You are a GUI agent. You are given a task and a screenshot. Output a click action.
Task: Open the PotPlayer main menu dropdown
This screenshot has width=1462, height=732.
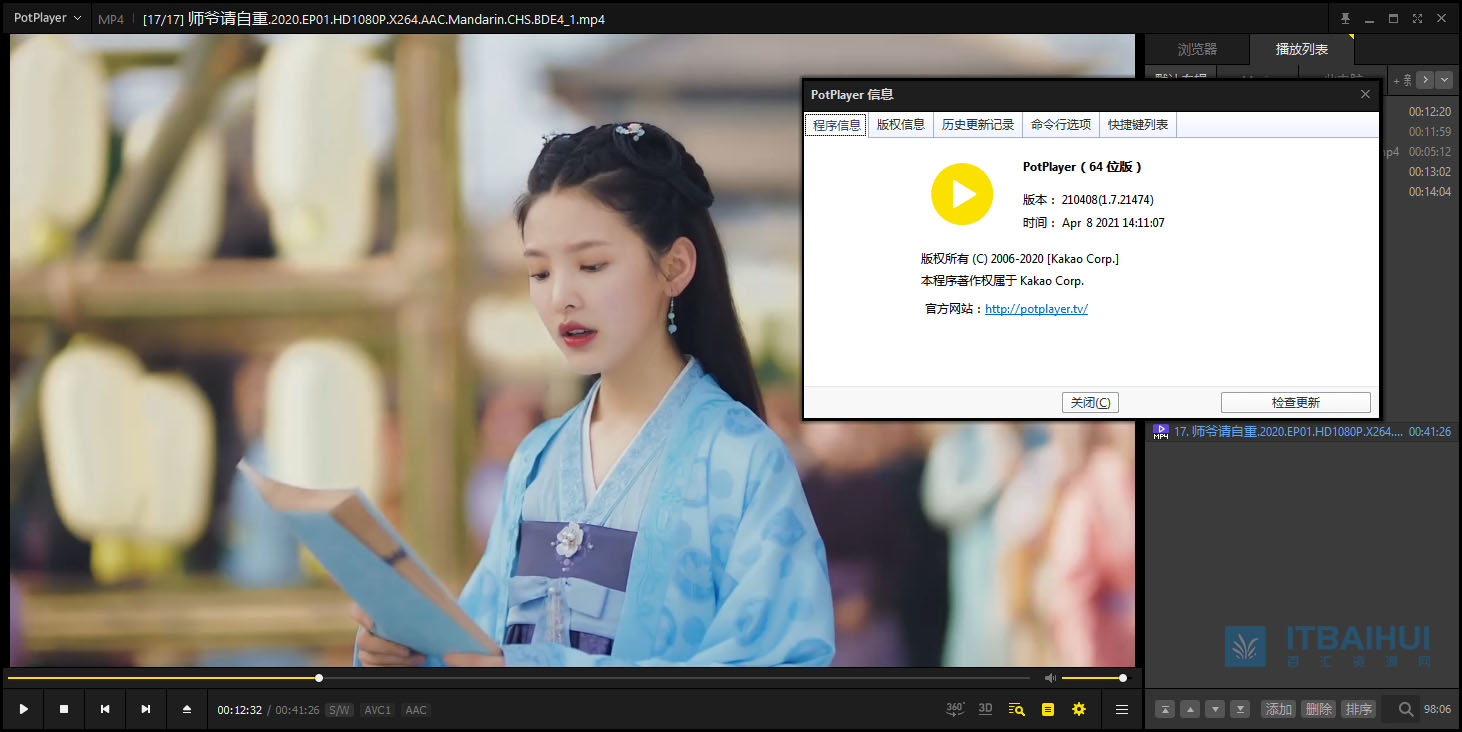point(47,18)
